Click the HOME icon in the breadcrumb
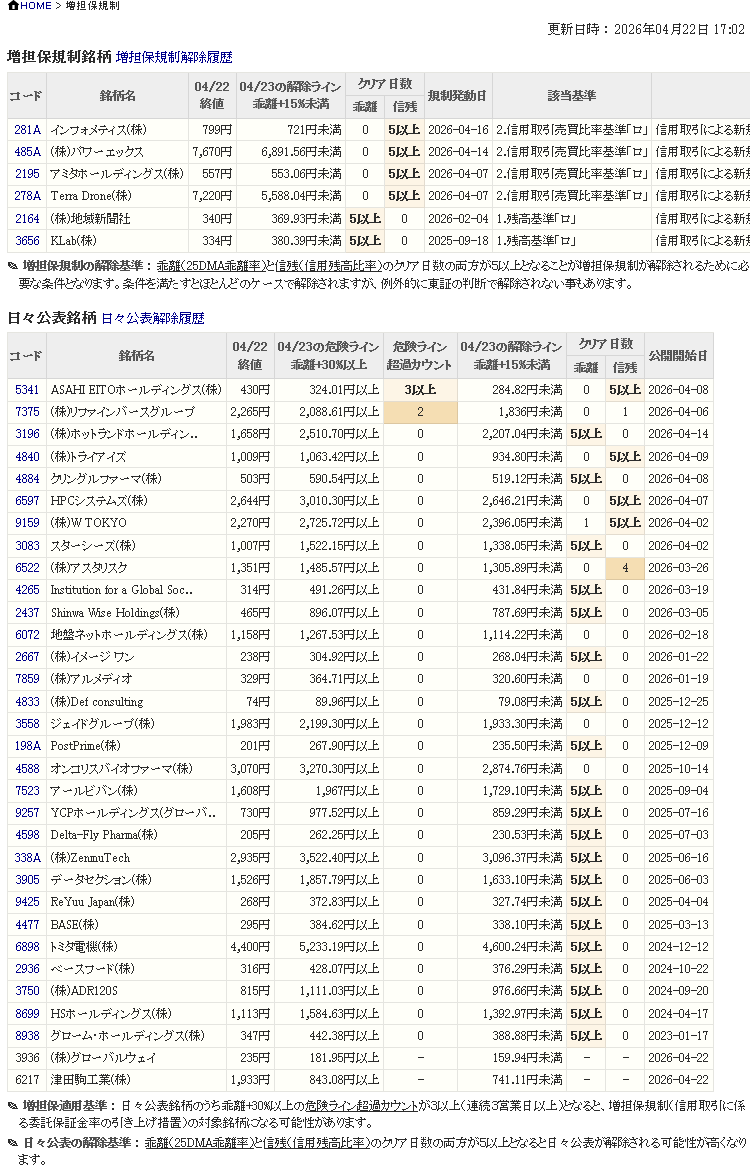This screenshot has height=1175, width=755. coord(12,6)
